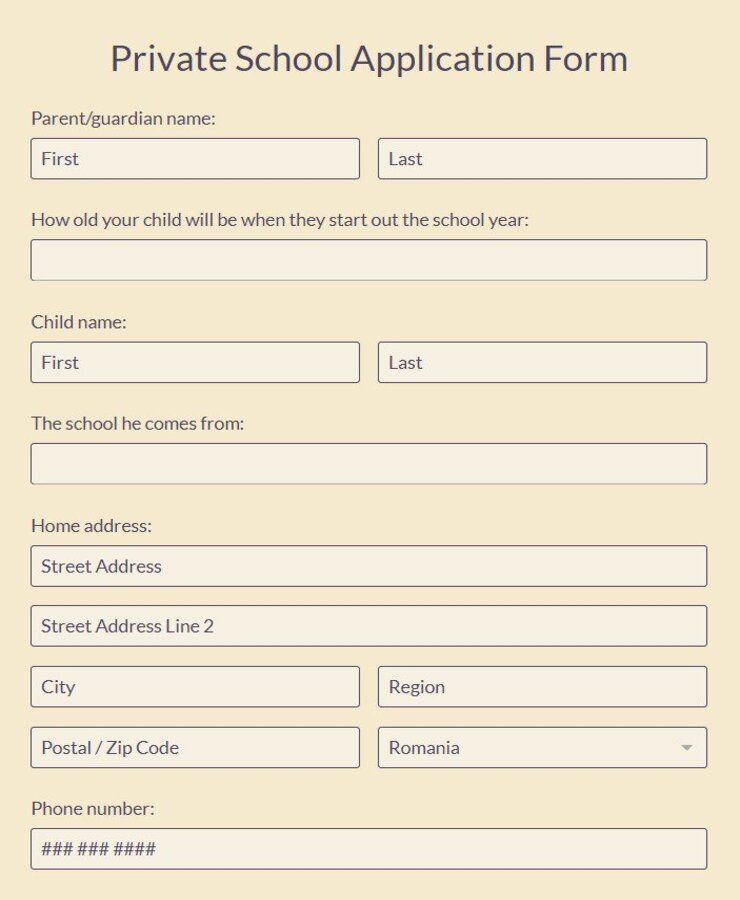Click the previous school input field
Viewport: 740px width, 900px height.
pyautogui.click(x=368, y=463)
